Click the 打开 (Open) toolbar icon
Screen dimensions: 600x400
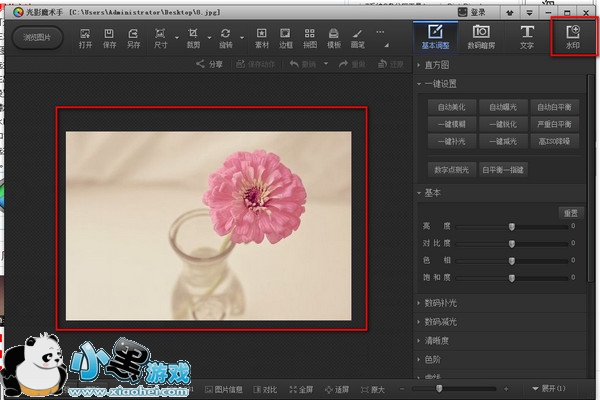pyautogui.click(x=84, y=37)
